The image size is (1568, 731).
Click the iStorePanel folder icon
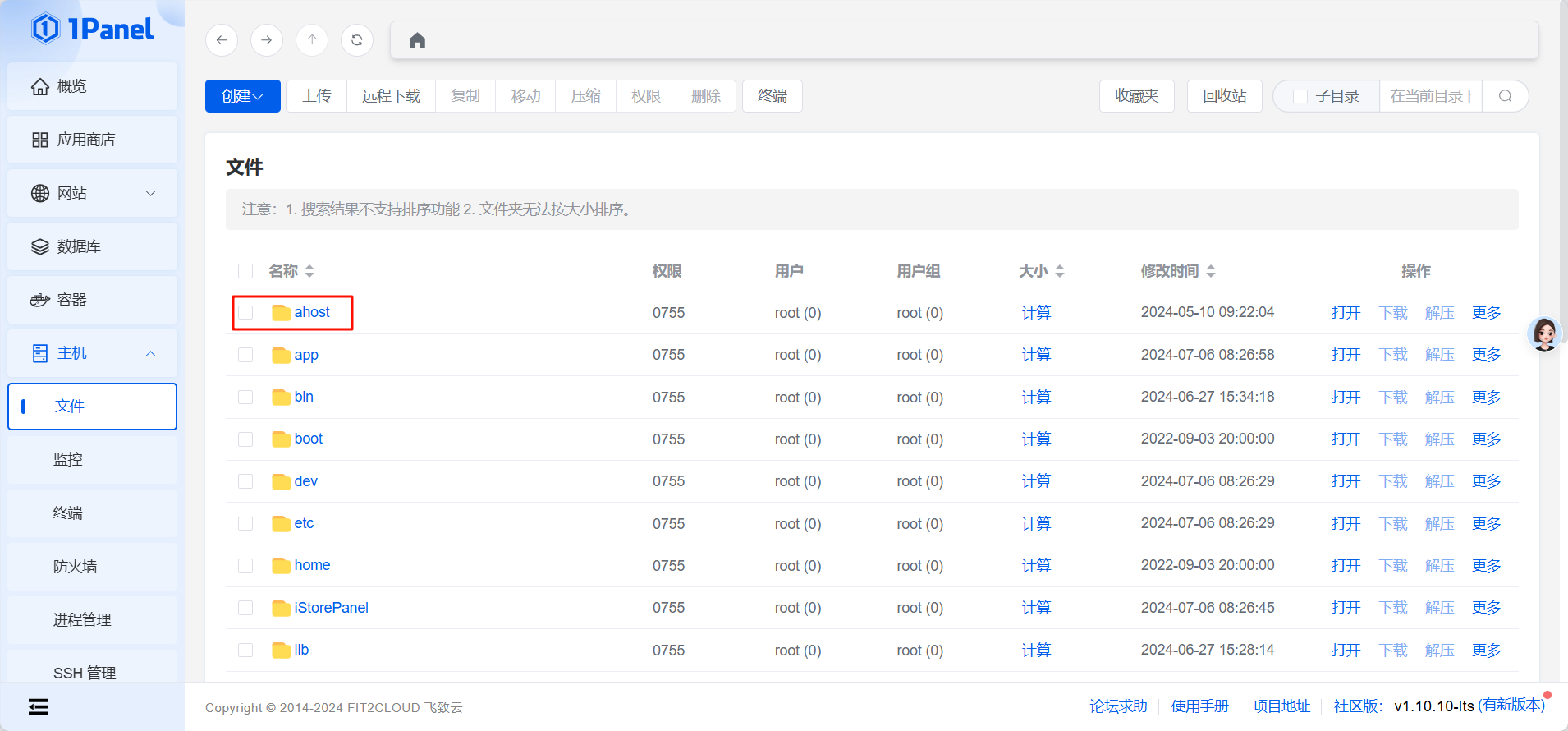pos(281,608)
